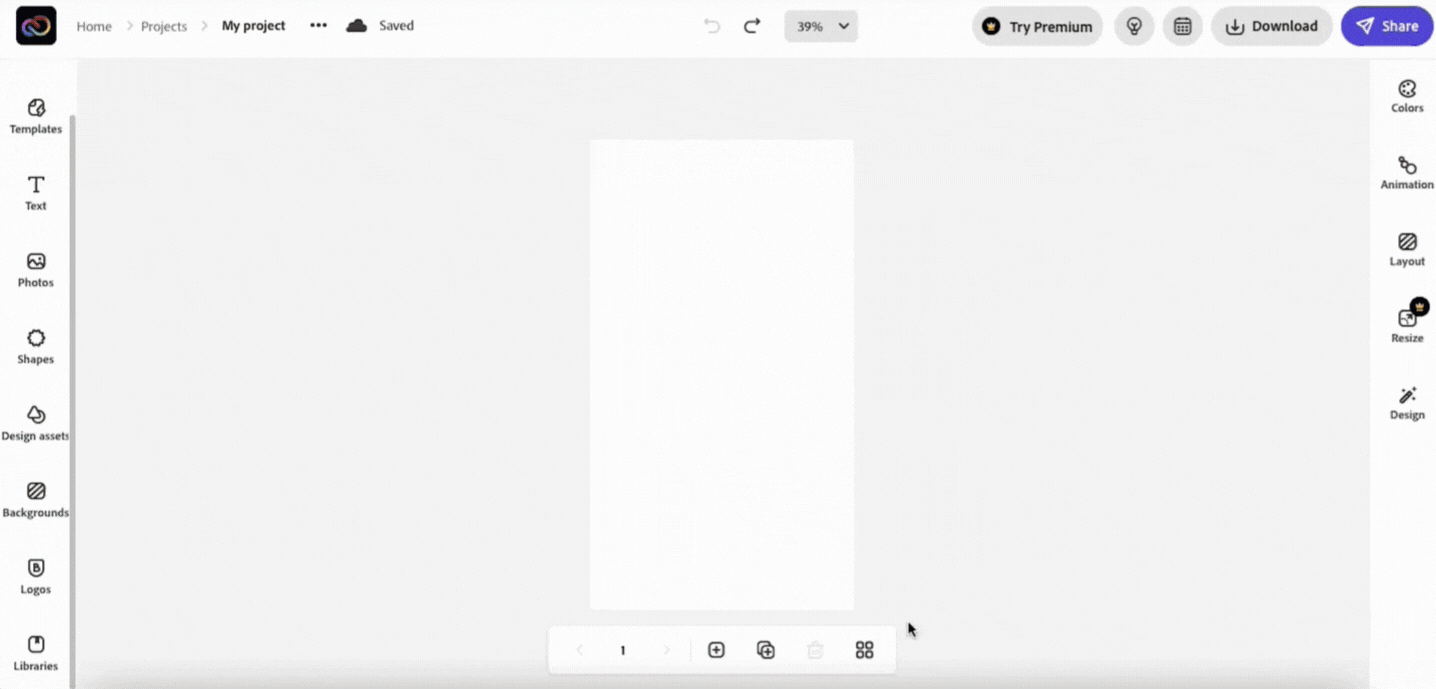Click the page number 1 indicator

pos(622,650)
